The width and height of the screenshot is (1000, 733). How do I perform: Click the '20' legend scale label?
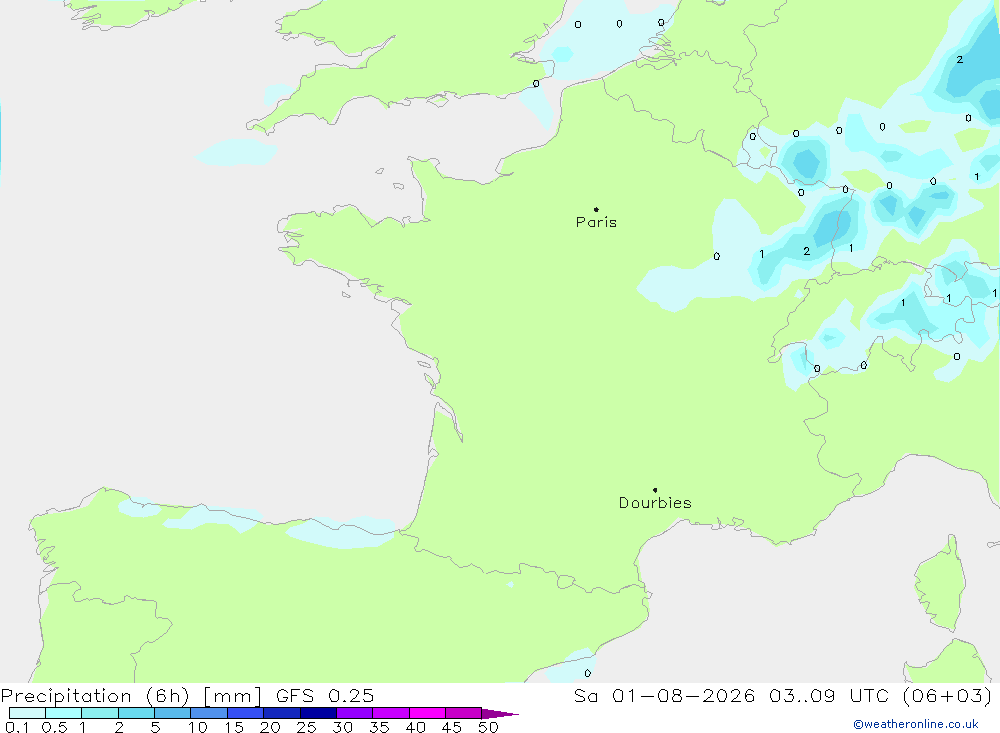point(270,727)
